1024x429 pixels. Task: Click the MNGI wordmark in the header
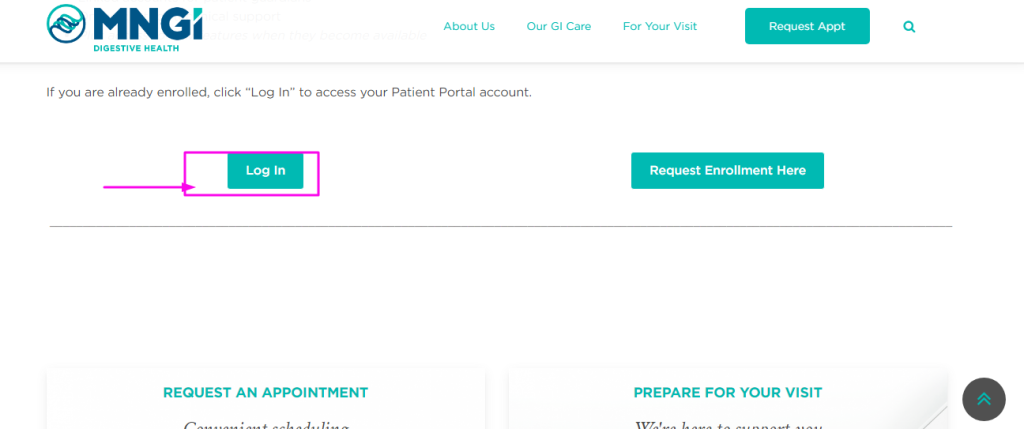(148, 23)
